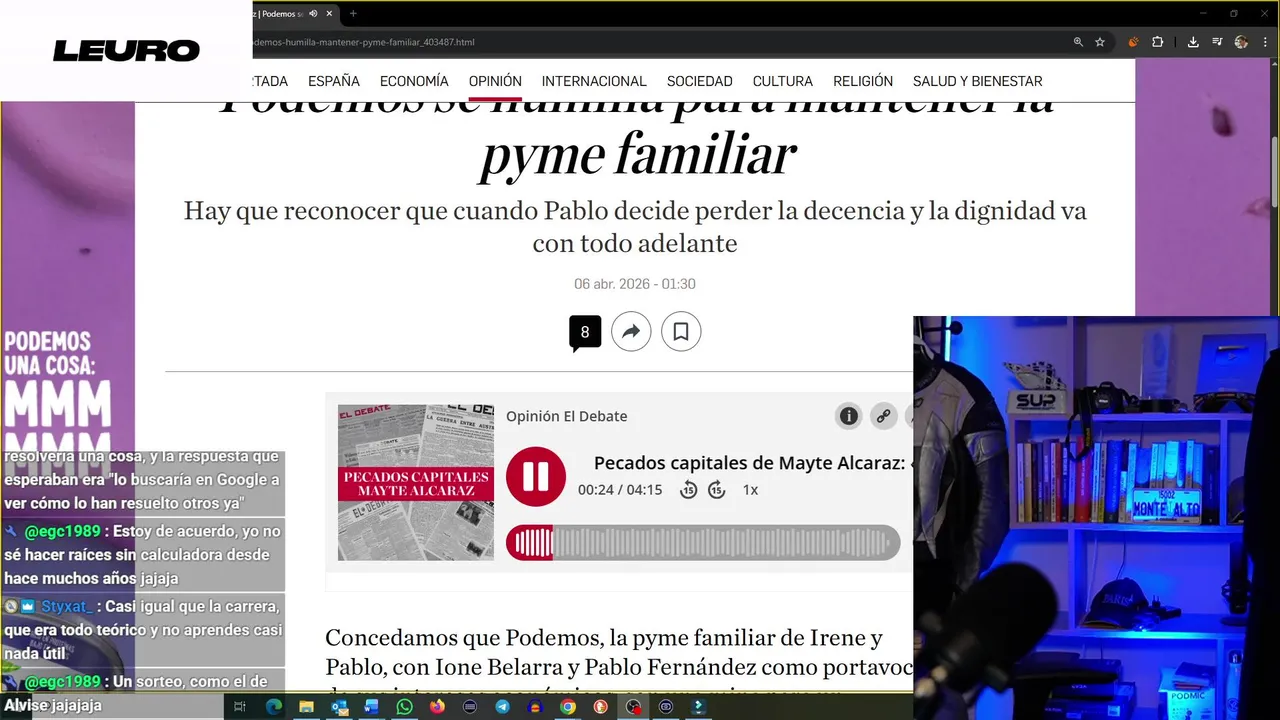Open Word from the taskbar
The image size is (1280, 720).
click(x=371, y=706)
